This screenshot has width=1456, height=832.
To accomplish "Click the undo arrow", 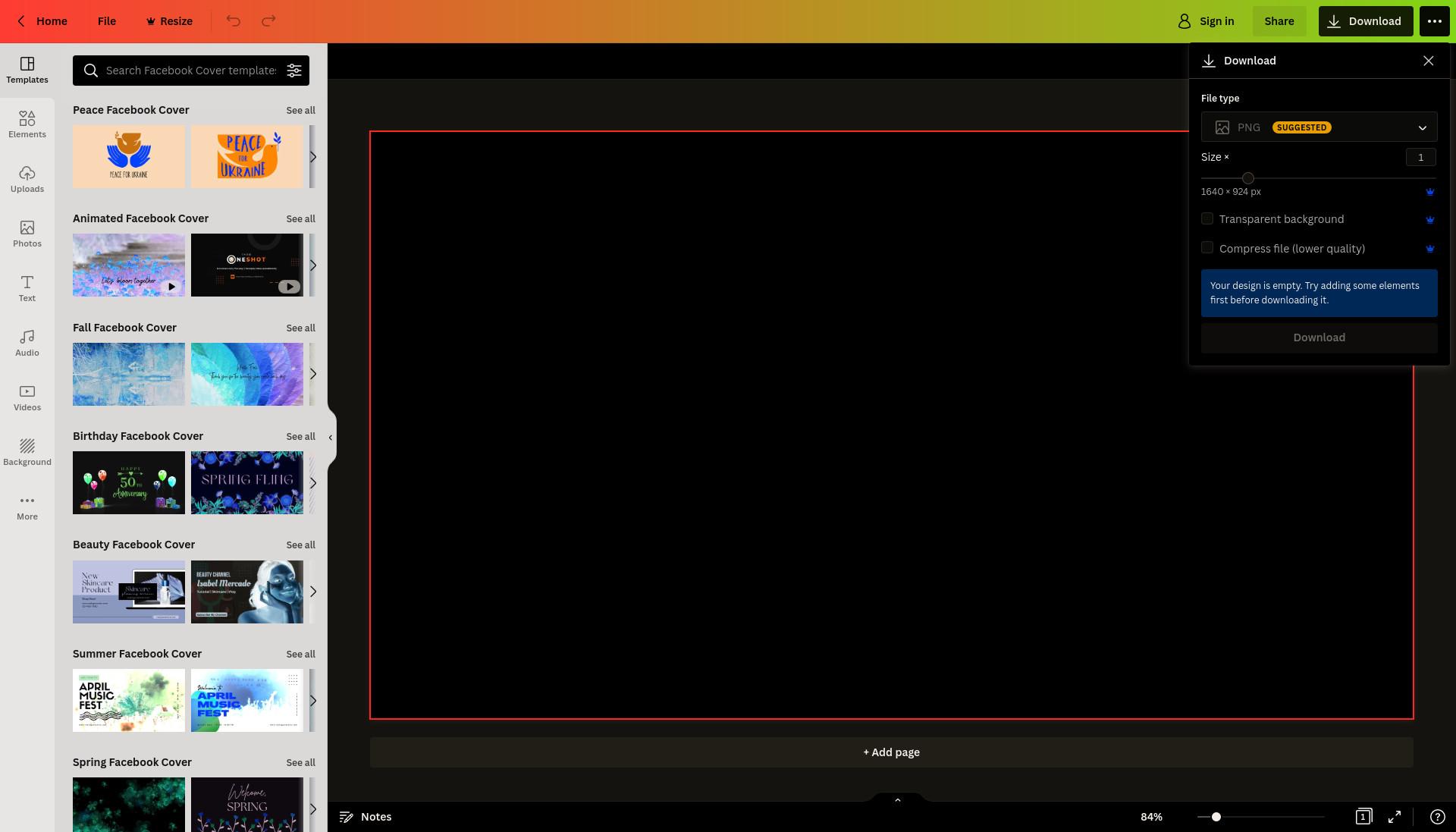I will [233, 21].
